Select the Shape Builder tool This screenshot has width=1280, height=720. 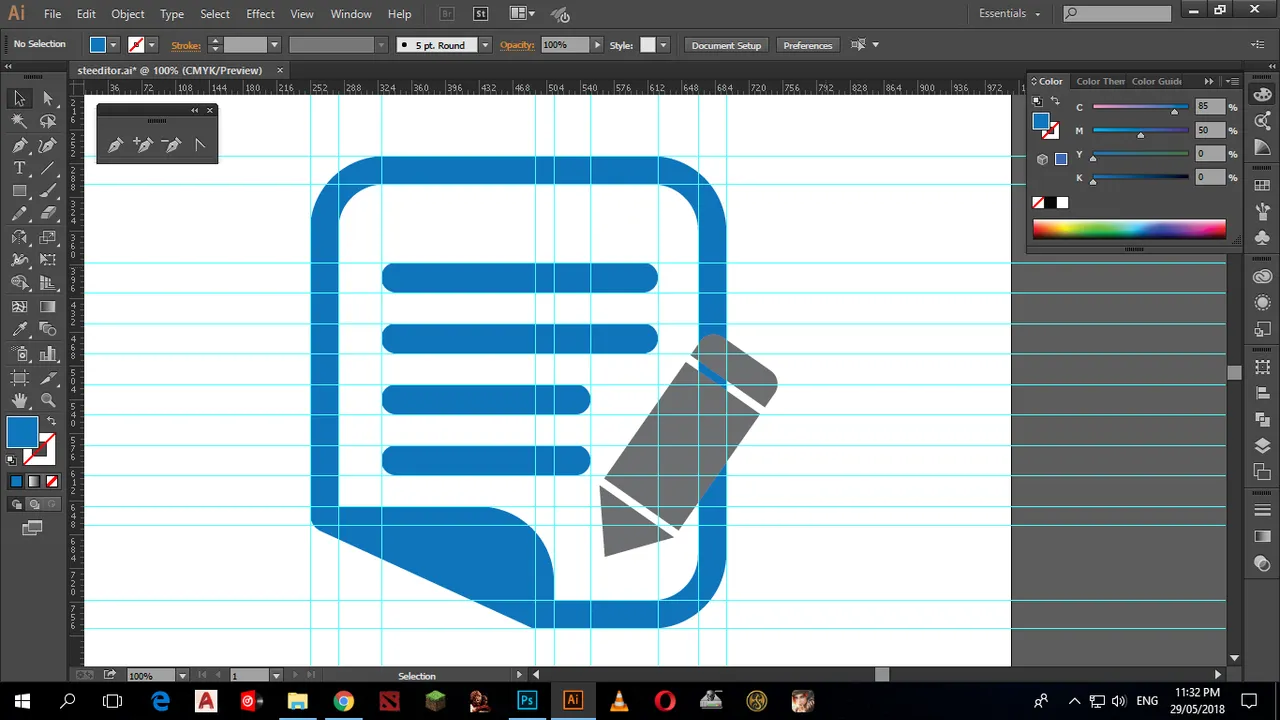(19, 284)
